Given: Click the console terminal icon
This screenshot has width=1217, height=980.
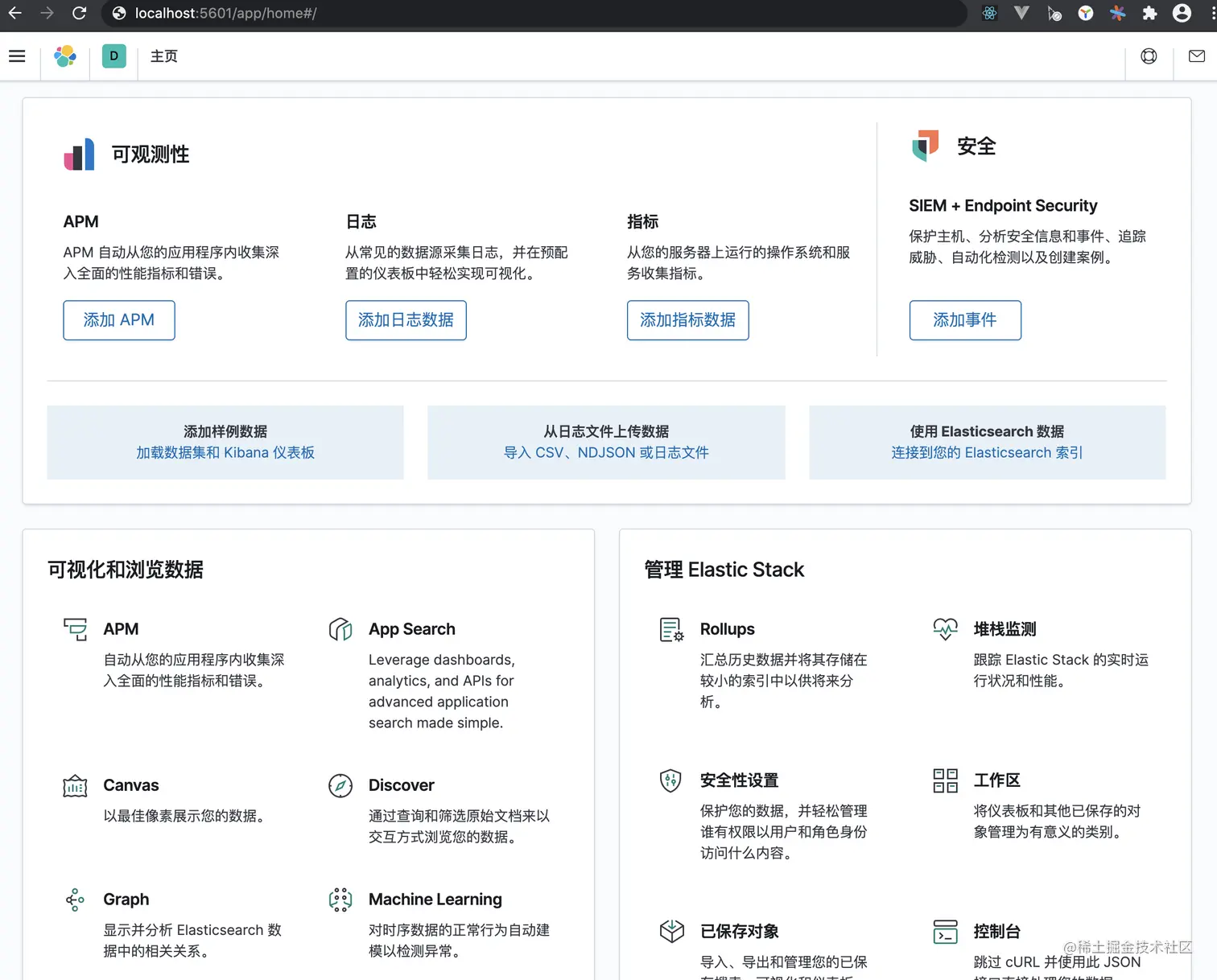Looking at the screenshot, I should pos(945,932).
